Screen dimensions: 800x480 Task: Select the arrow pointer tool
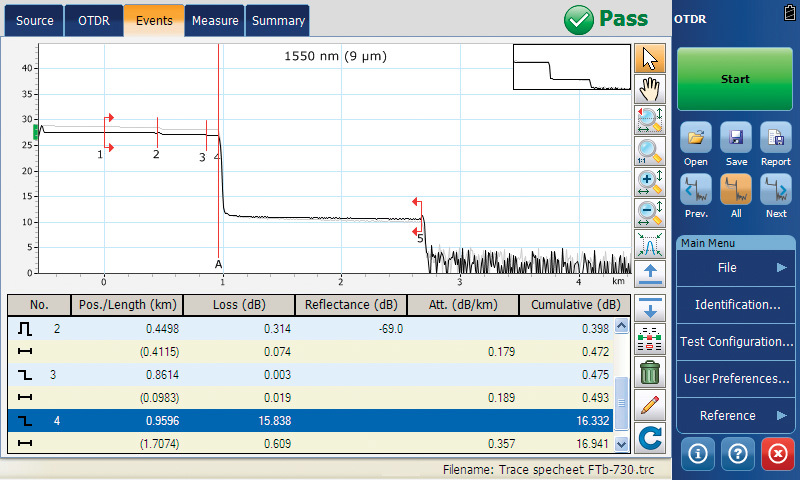[x=650, y=58]
